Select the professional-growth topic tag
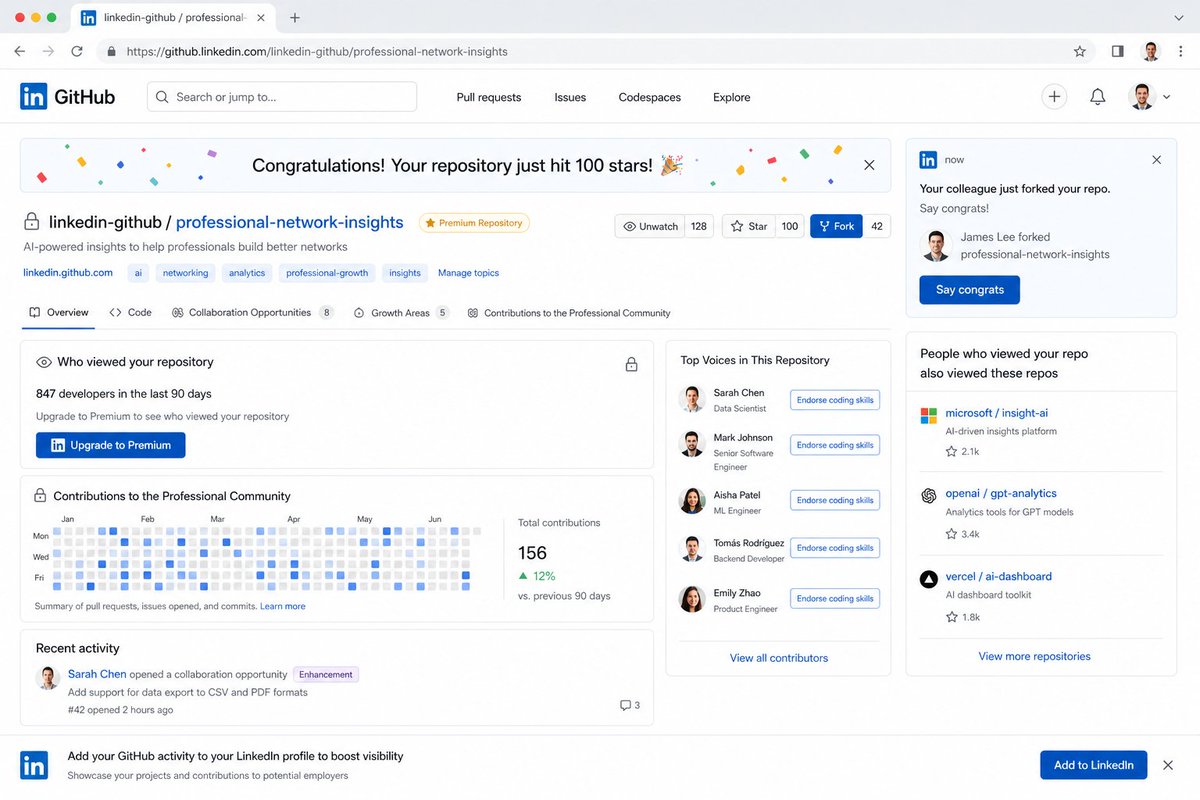The image size is (1200, 800). [x=327, y=273]
